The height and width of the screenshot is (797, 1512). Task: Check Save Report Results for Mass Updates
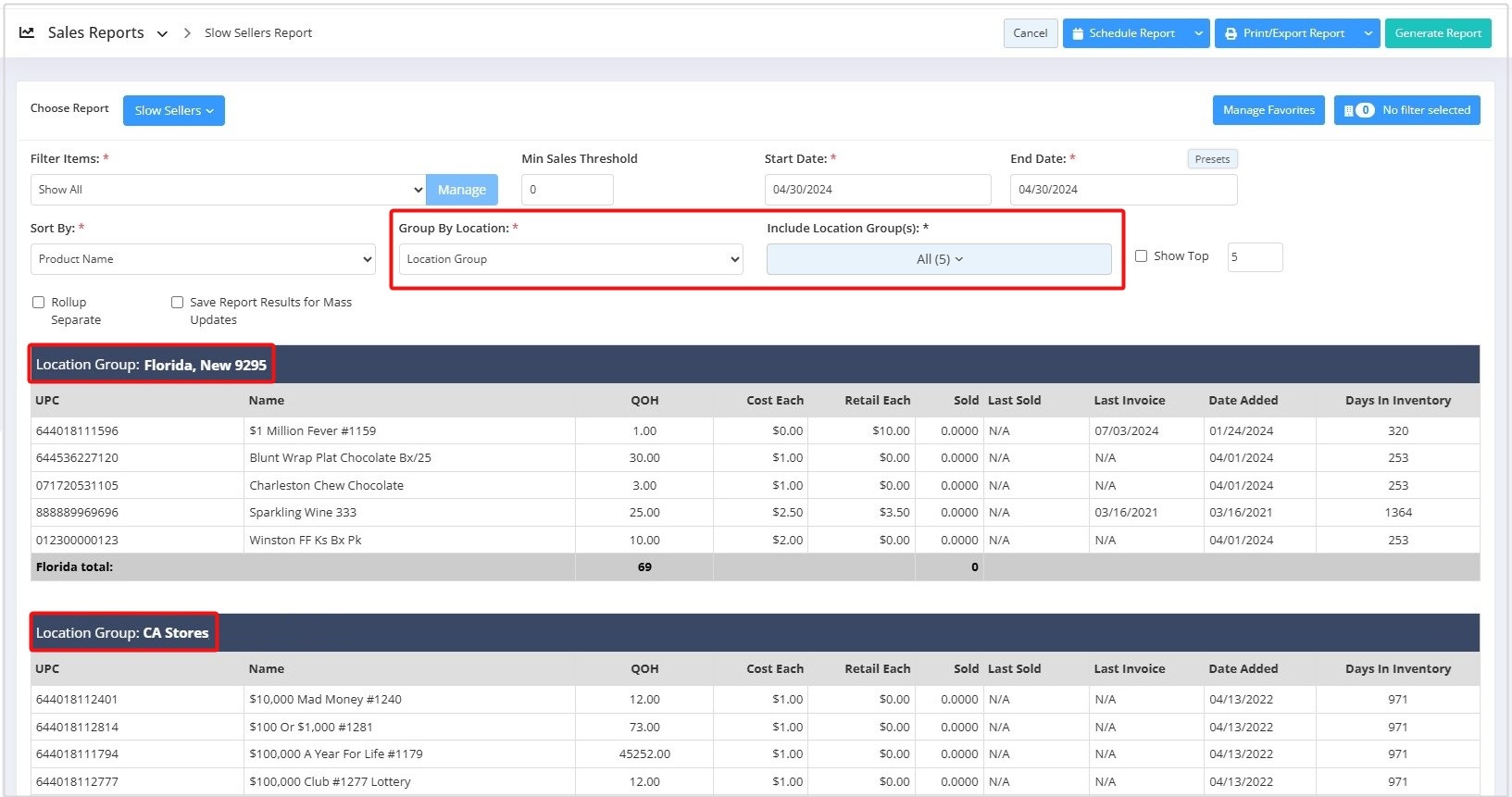pyautogui.click(x=177, y=302)
